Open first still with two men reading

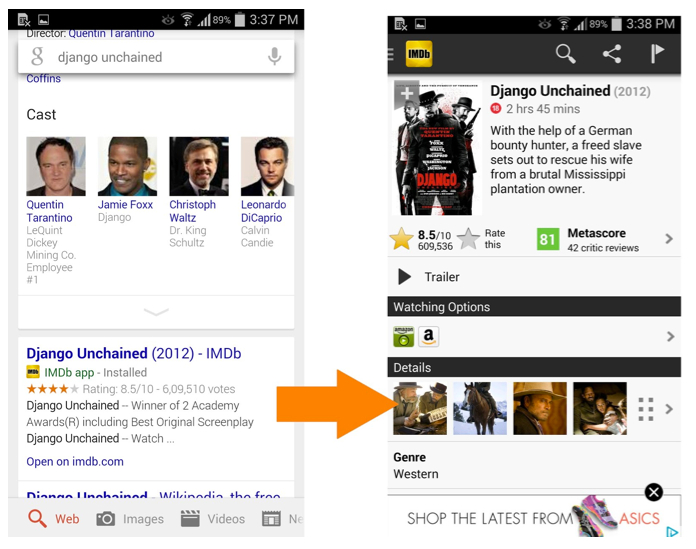(420, 408)
